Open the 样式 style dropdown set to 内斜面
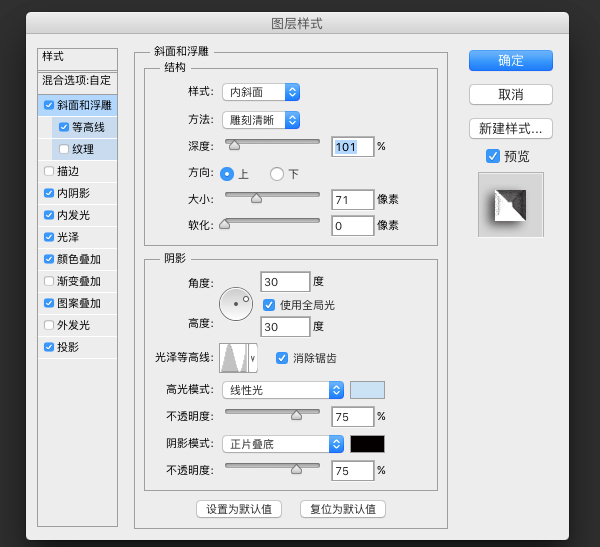 click(261, 92)
